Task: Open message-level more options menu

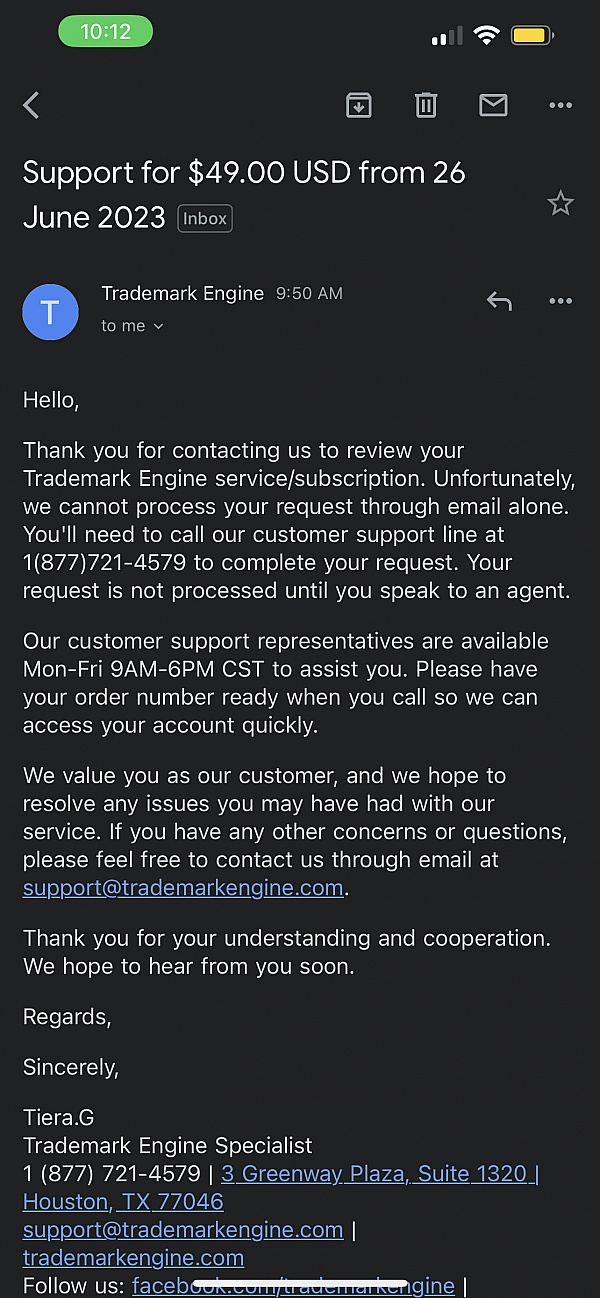Action: pyautogui.click(x=560, y=301)
